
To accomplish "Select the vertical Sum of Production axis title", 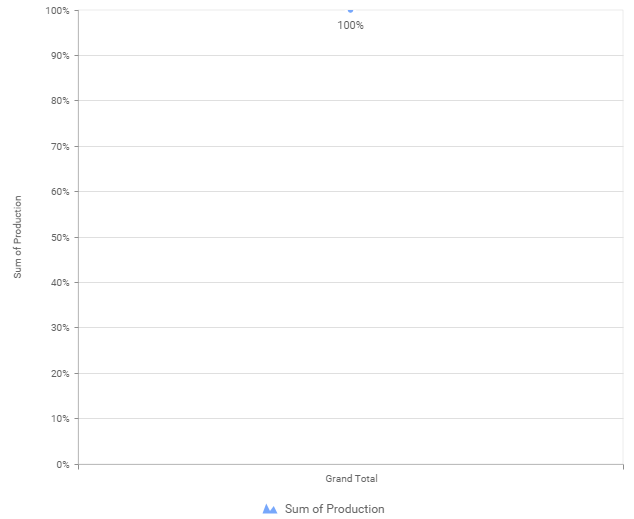I will 18,237.
